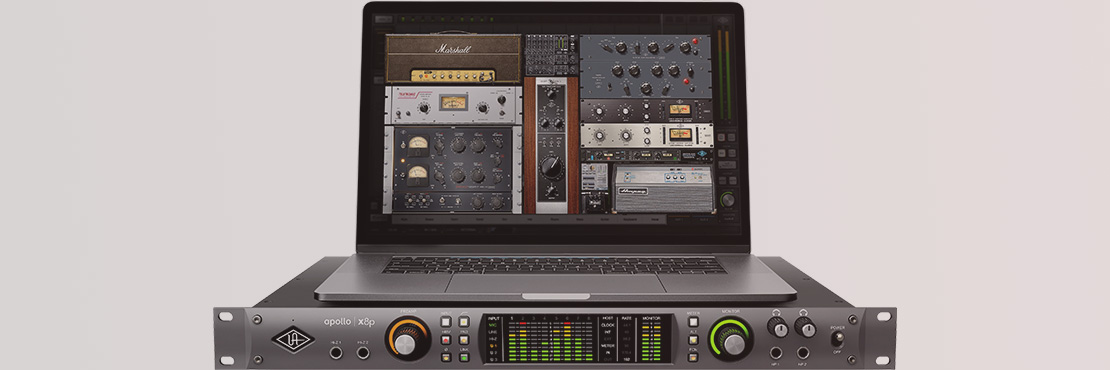Viewport: 1110px width, 370px height.
Task: Adjust the Teletronix peak reduction knob
Action: pos(483,108)
